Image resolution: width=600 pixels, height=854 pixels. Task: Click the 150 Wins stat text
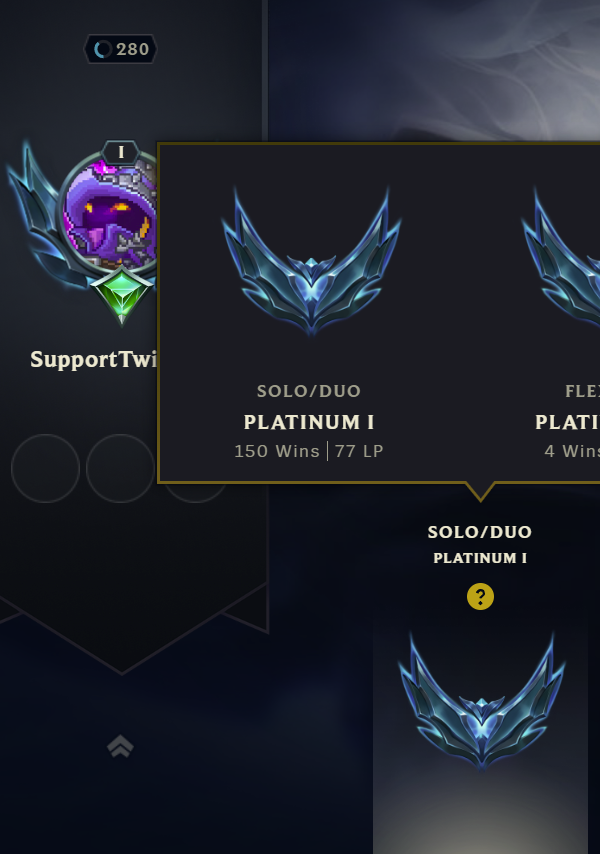tap(277, 451)
